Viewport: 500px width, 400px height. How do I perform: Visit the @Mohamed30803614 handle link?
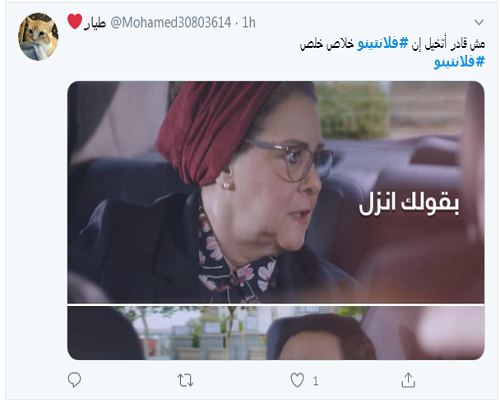(171, 23)
